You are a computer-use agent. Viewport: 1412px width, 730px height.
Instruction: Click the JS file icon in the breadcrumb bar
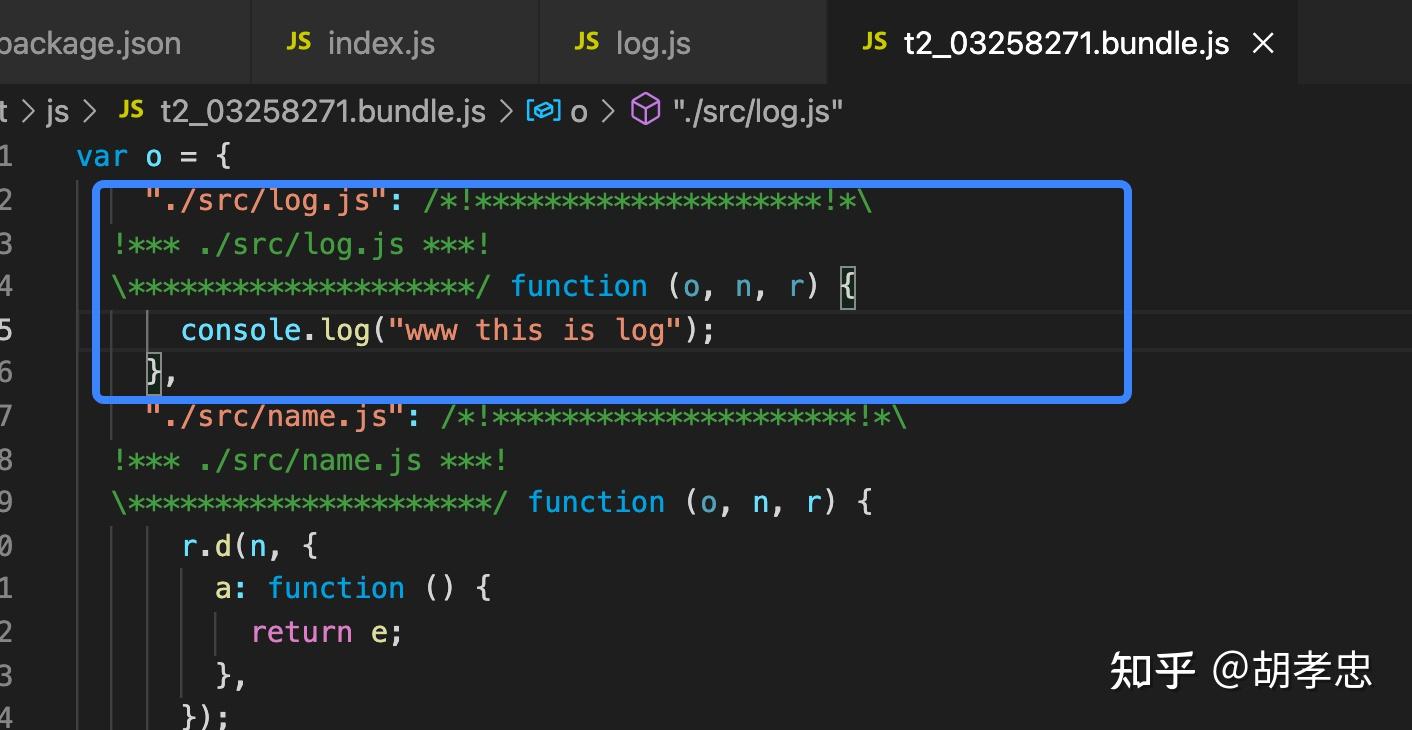pos(130,110)
